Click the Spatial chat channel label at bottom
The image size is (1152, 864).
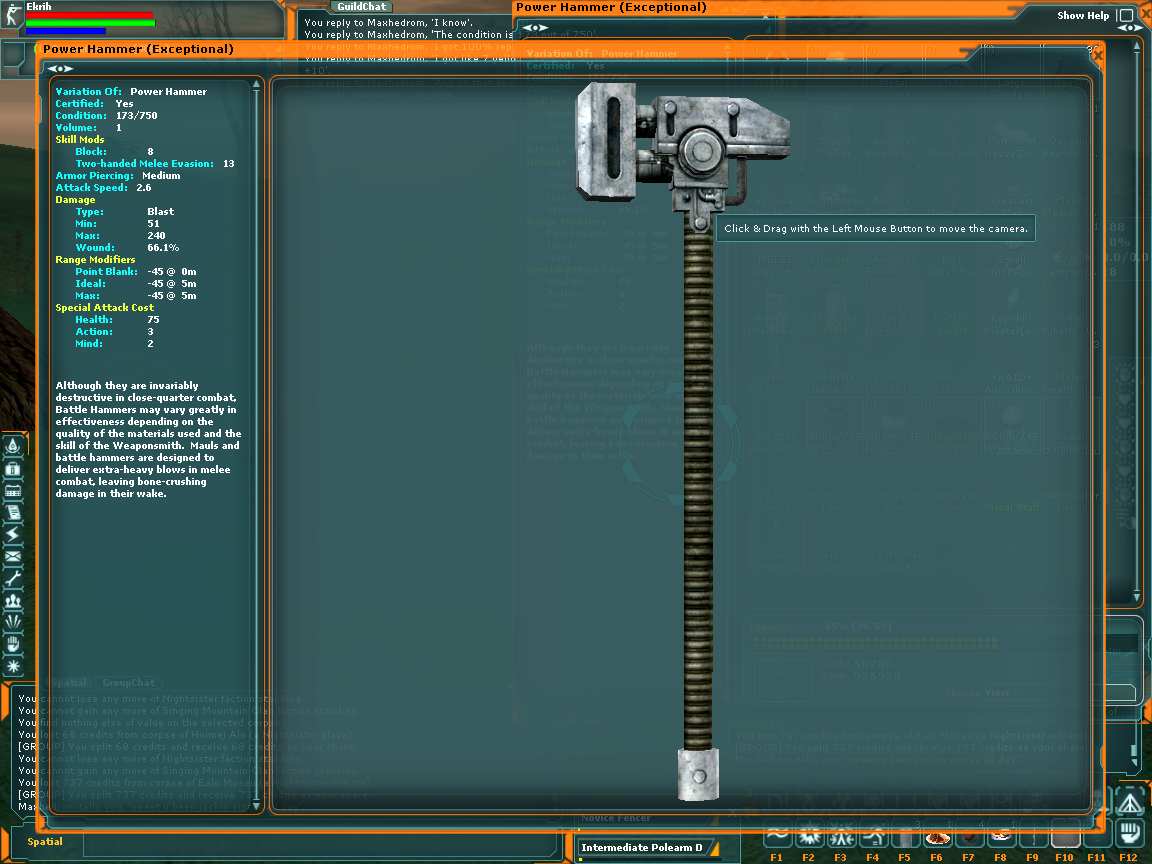(45, 841)
